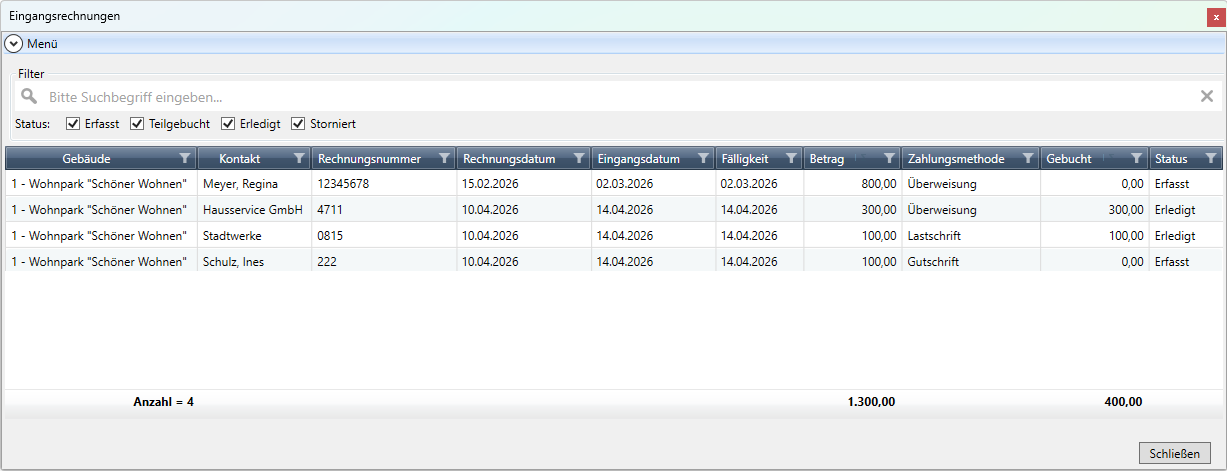Close the Eingangsrechnungen window
Screen dimensions: 1227x471
(1216, 17)
